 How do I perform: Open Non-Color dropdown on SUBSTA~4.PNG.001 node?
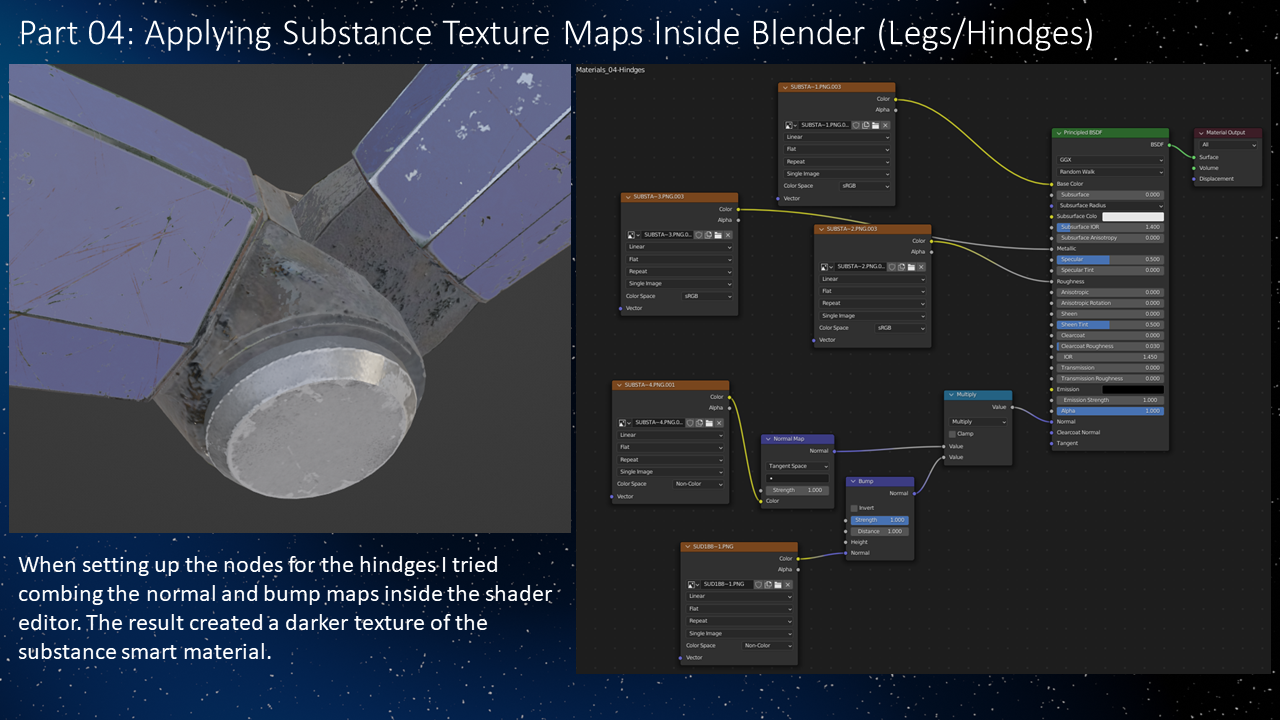[697, 484]
